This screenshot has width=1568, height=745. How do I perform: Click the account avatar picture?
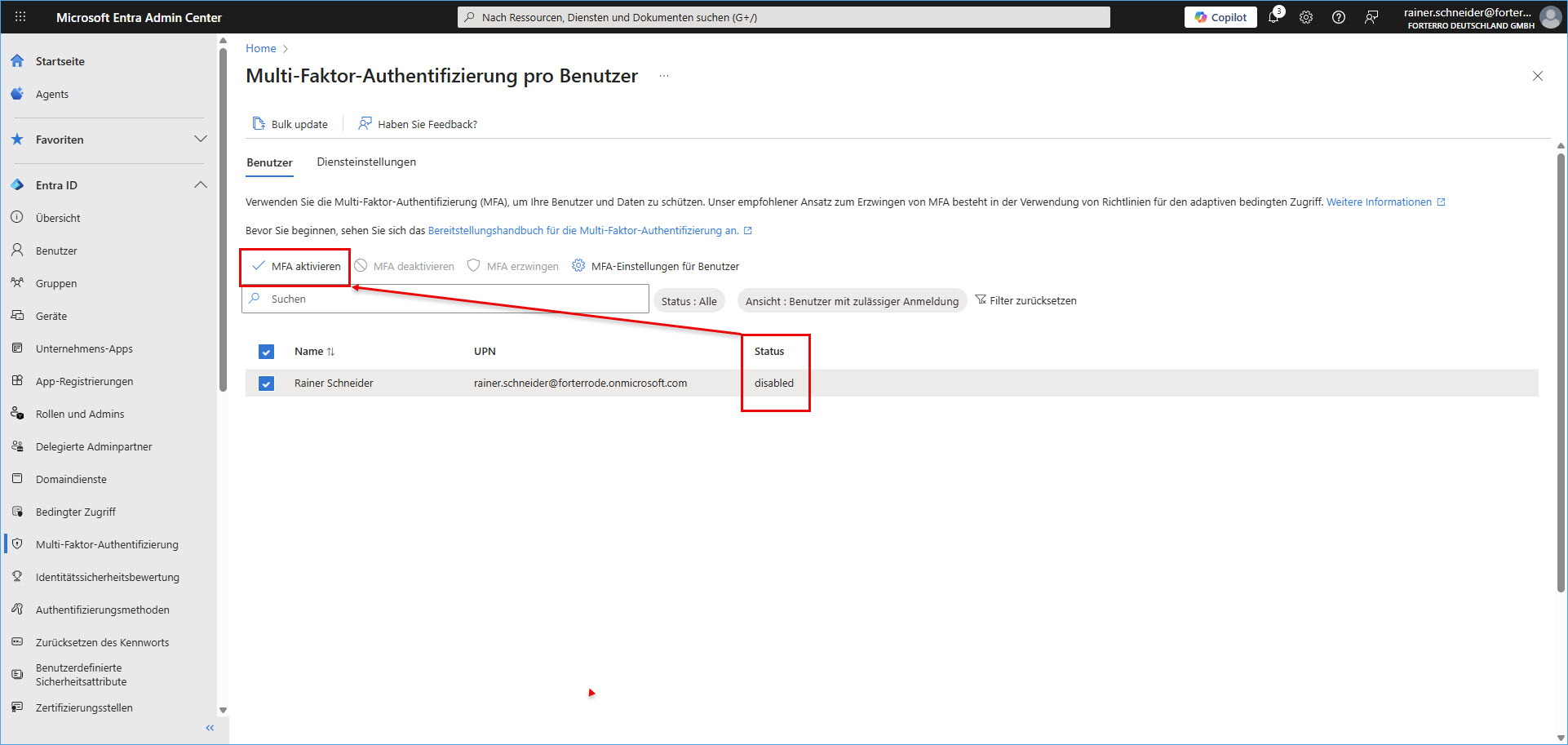tap(1550, 17)
